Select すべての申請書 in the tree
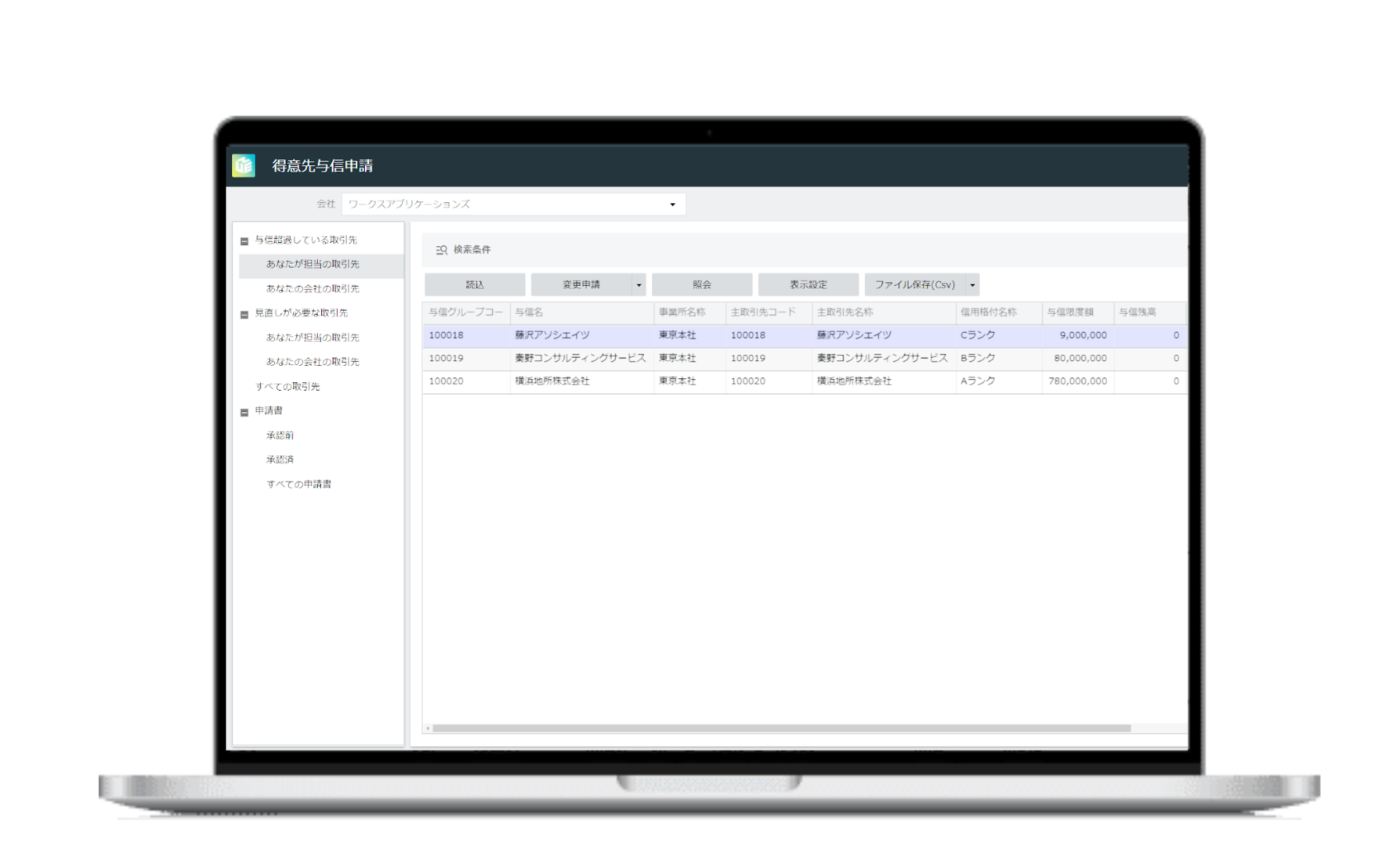Viewport: 1400px width, 868px height. (x=299, y=484)
